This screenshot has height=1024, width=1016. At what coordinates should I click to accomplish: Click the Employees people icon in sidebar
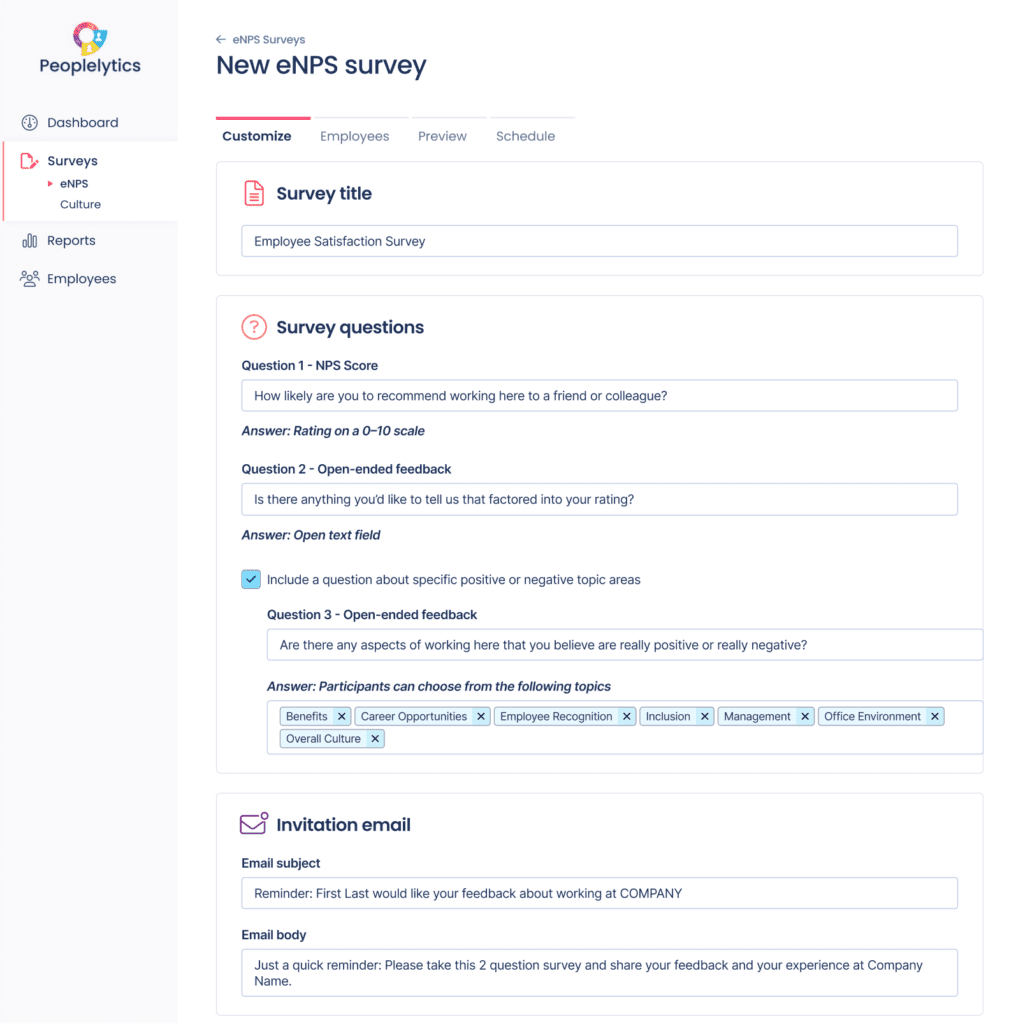coord(29,278)
